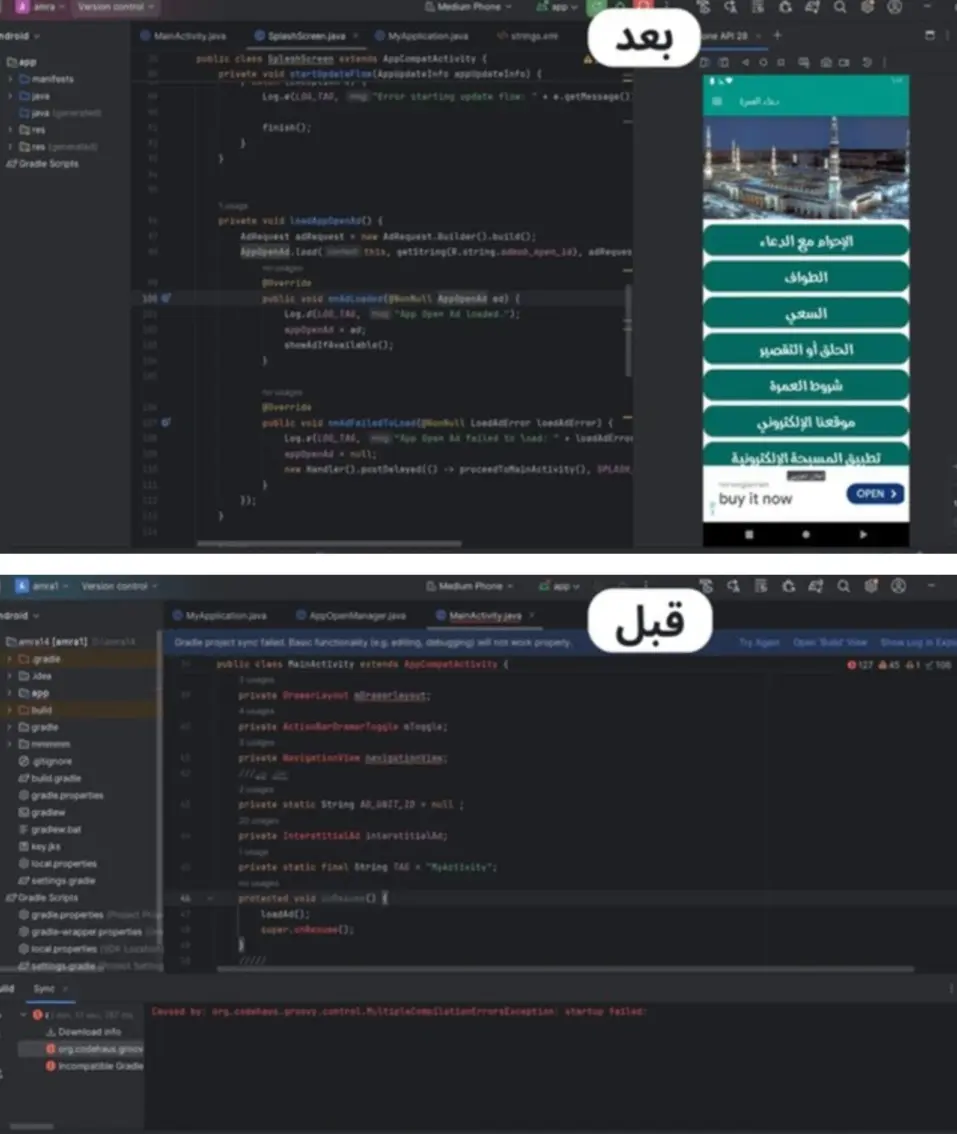Select Gradle Scripts in top project tree
957x1134 pixels.
pyautogui.click(x=42, y=163)
